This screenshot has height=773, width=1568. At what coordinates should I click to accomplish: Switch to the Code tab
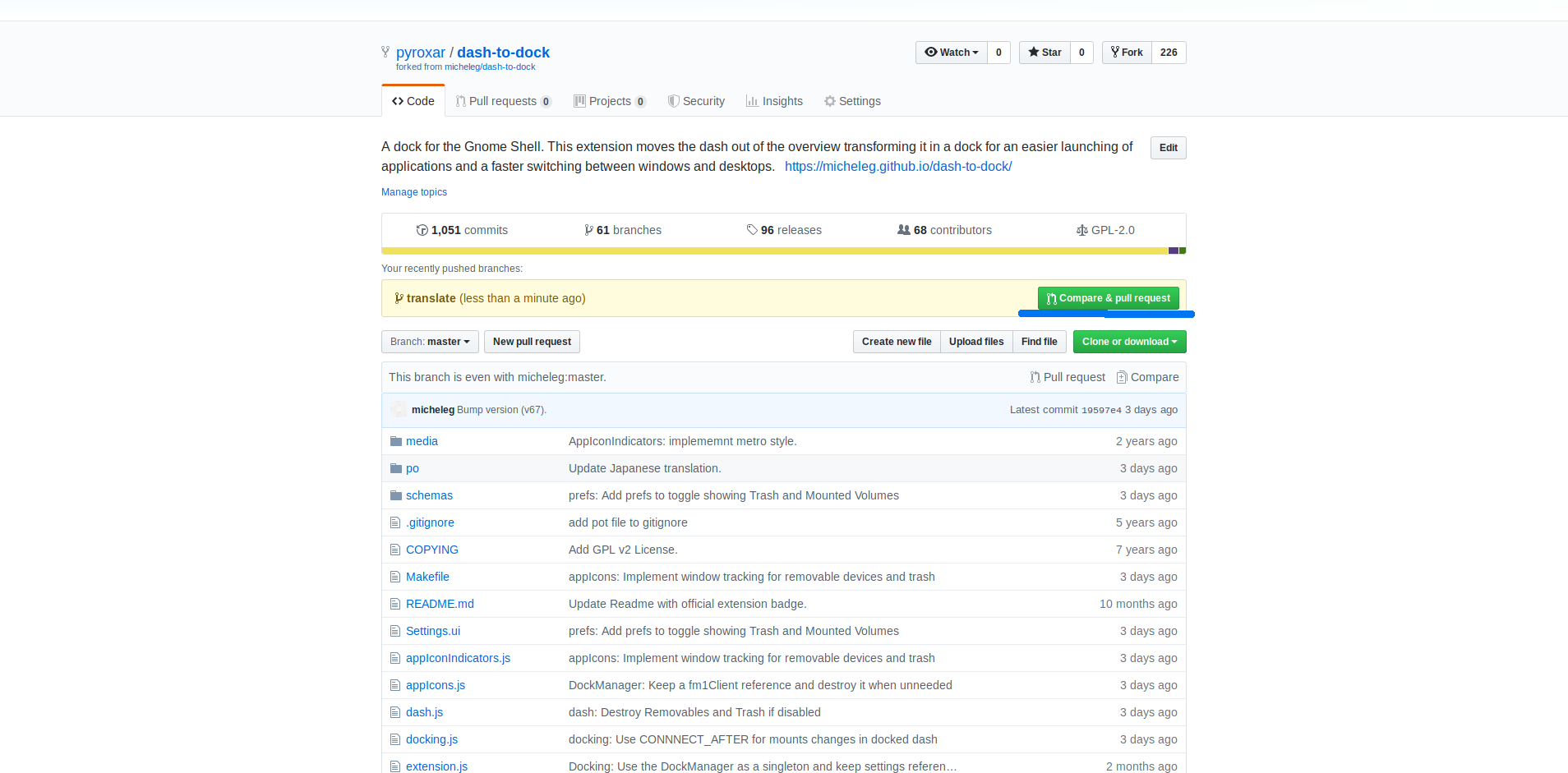click(413, 101)
